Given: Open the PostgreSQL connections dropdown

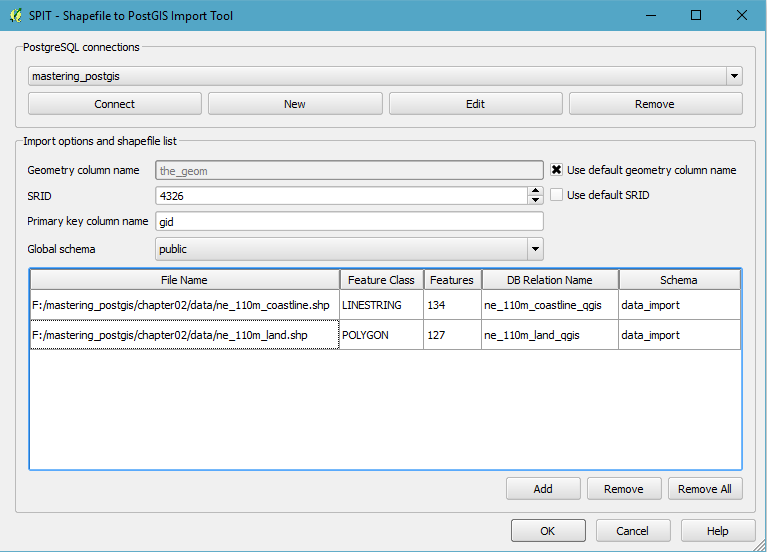Looking at the screenshot, I should pyautogui.click(x=734, y=76).
